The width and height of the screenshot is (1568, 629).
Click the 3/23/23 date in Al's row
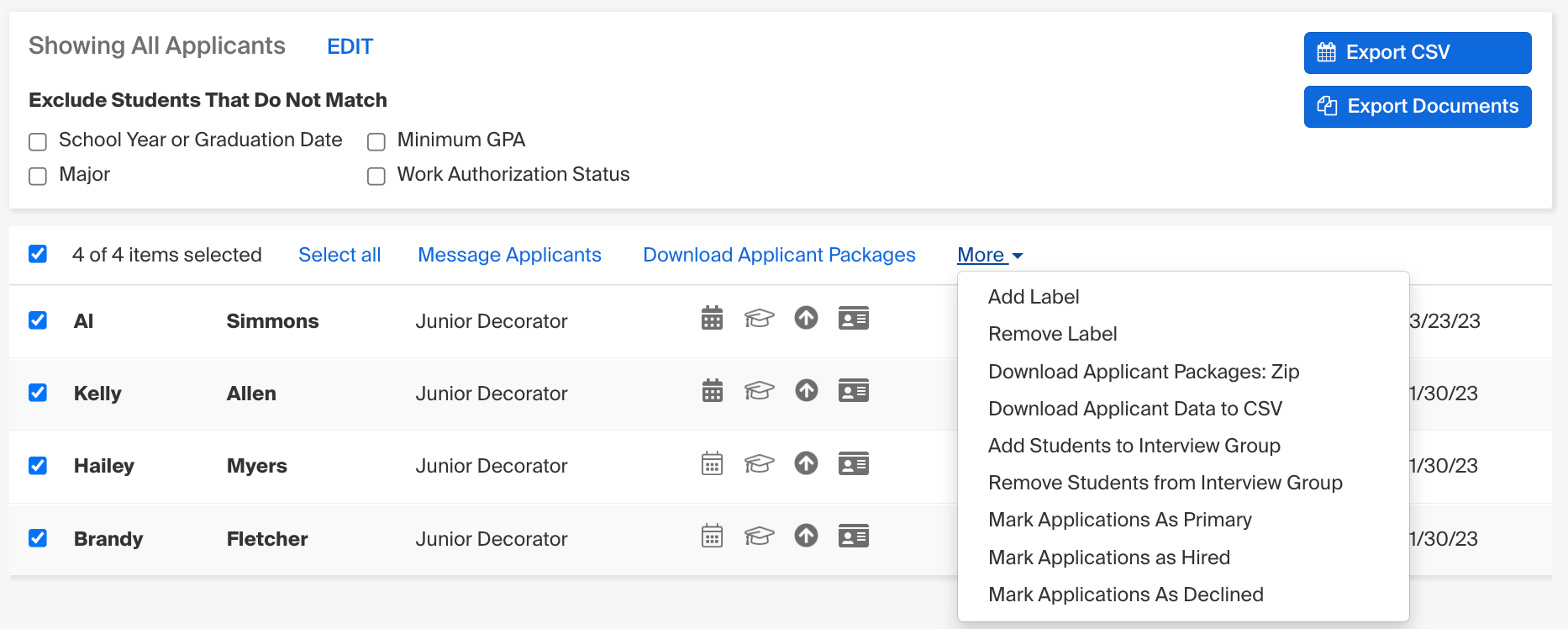pos(1444,321)
